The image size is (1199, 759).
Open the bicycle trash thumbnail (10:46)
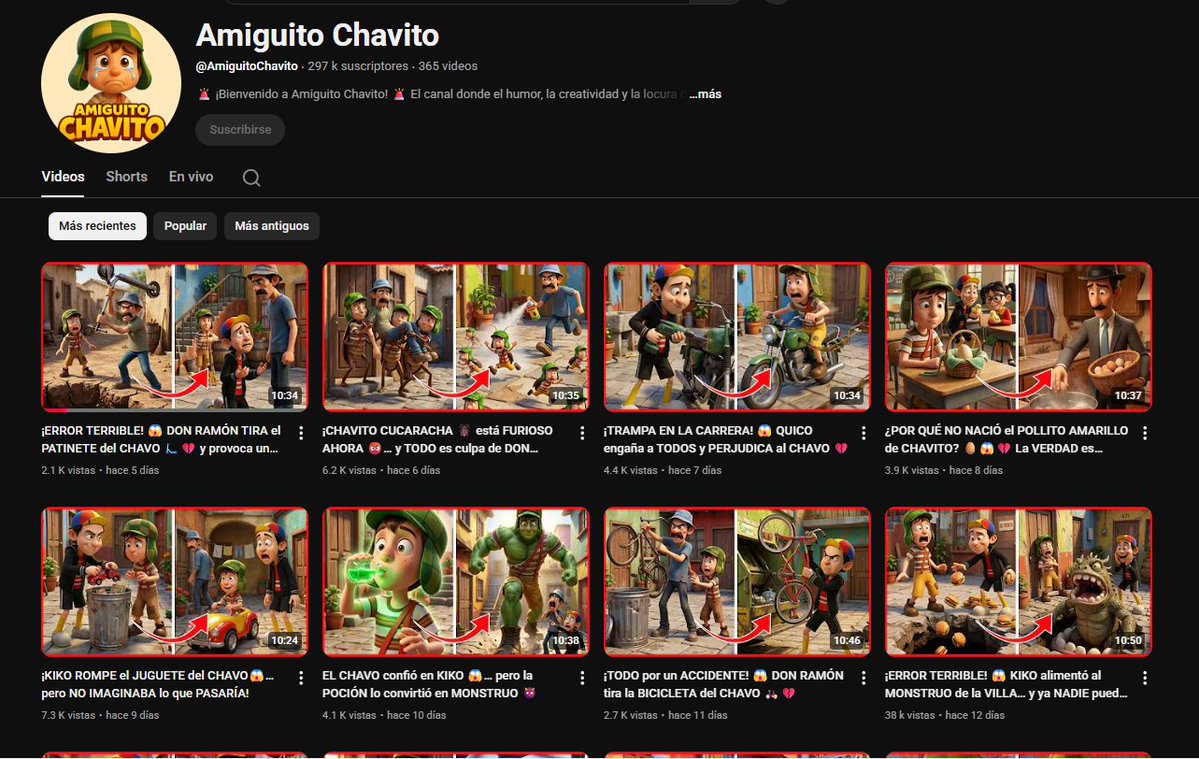[737, 582]
